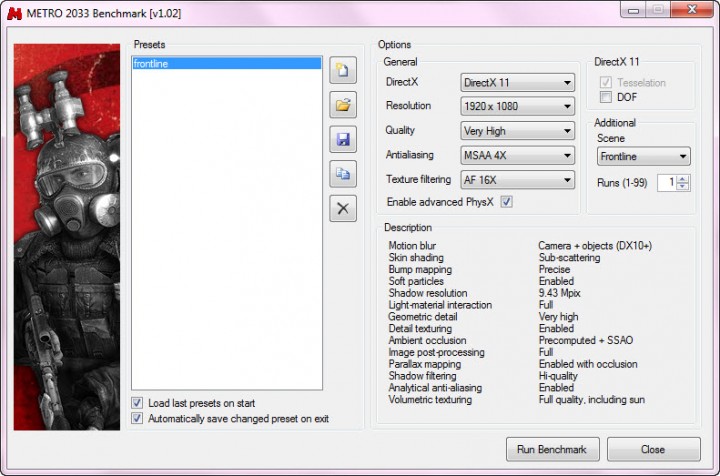Toggle the Tesselation checkbox

tap(606, 83)
